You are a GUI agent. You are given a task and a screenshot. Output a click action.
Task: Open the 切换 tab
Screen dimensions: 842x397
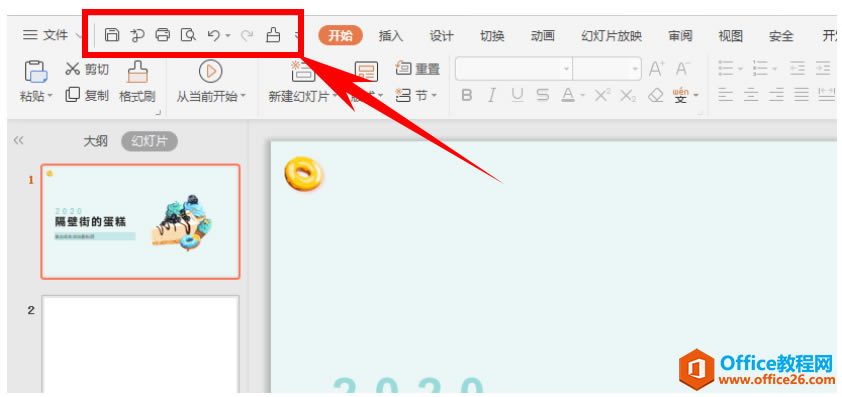492,36
